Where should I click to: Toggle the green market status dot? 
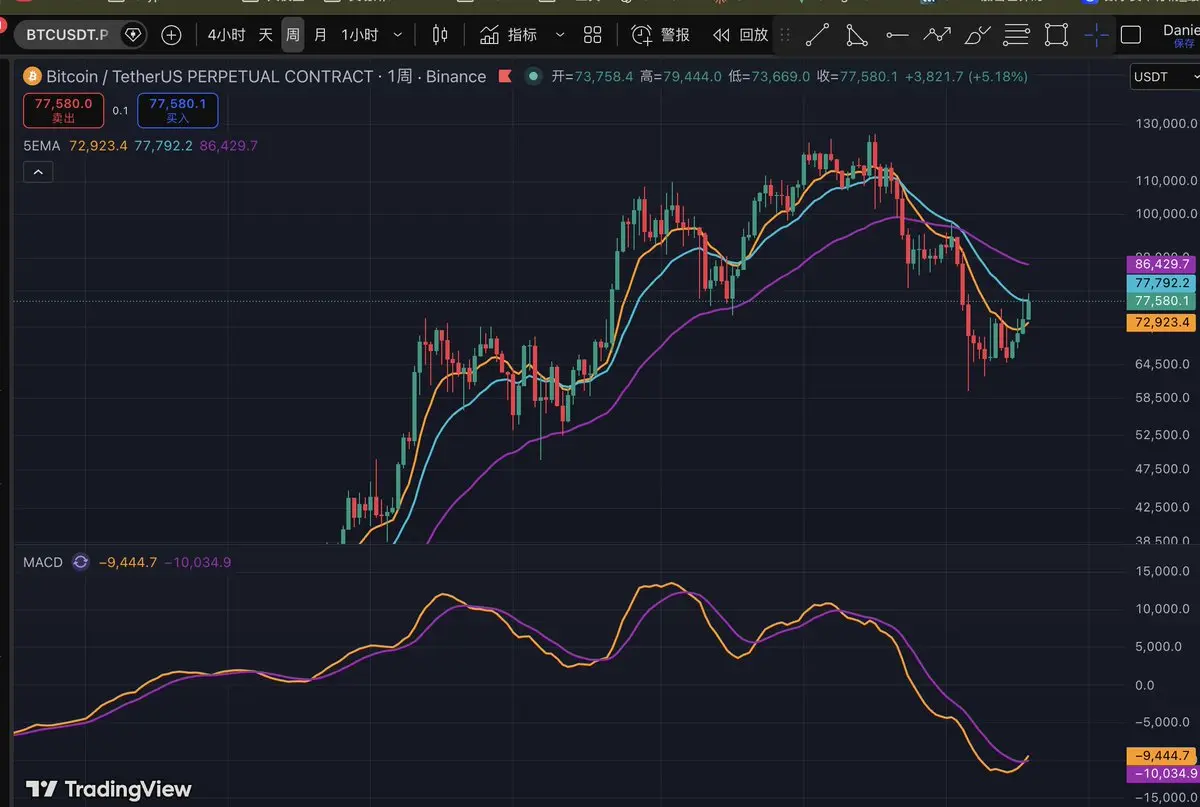coord(532,76)
